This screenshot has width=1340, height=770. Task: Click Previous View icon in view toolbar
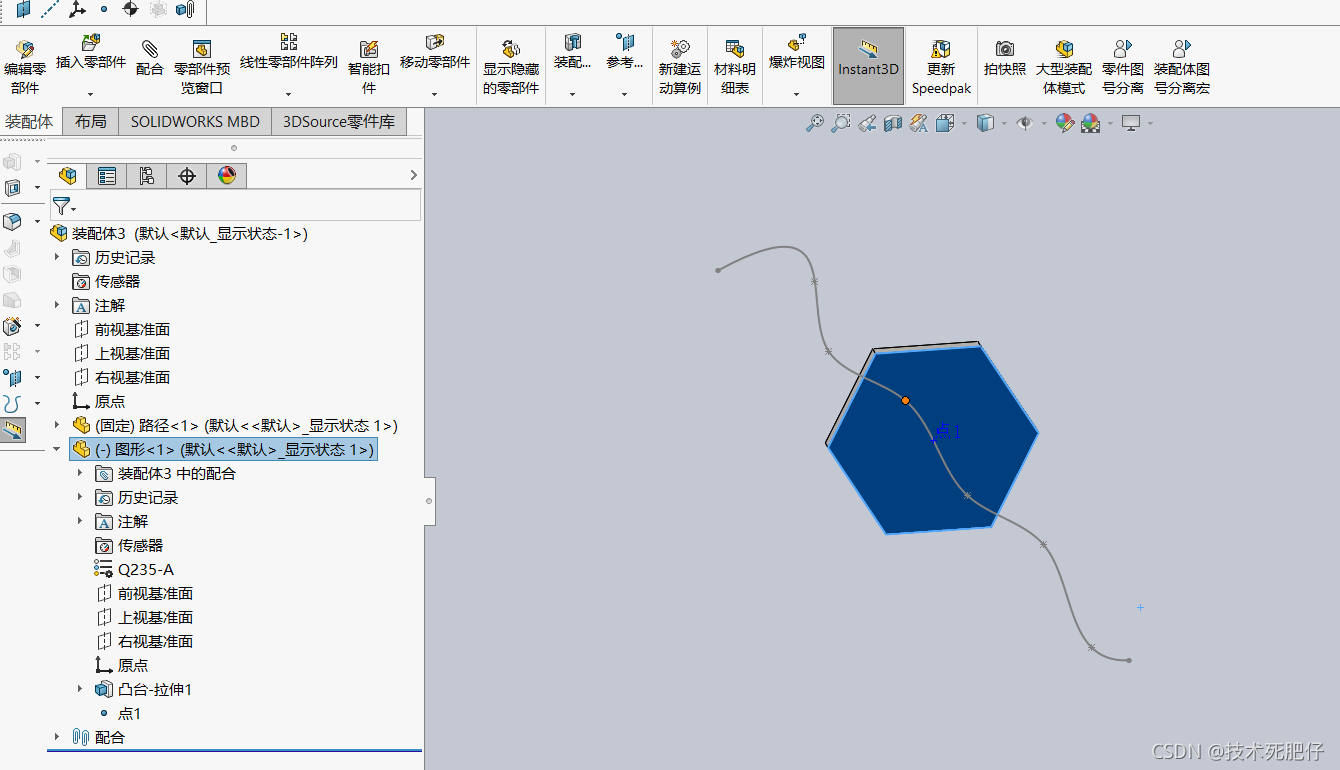tap(867, 123)
